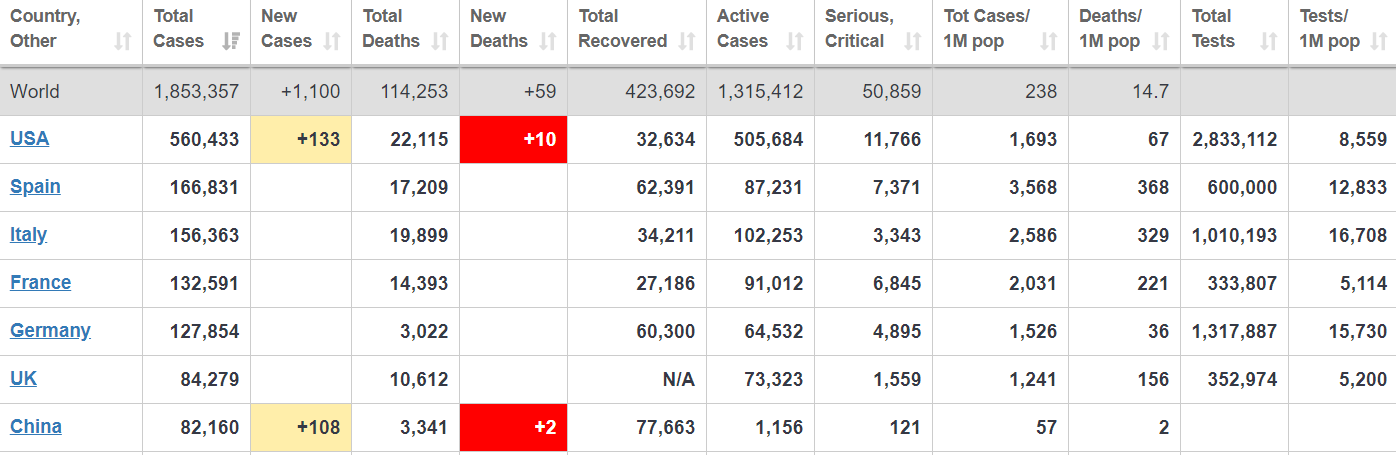
Task: Click sort icon next to Total Cases
Action: [x=230, y=41]
